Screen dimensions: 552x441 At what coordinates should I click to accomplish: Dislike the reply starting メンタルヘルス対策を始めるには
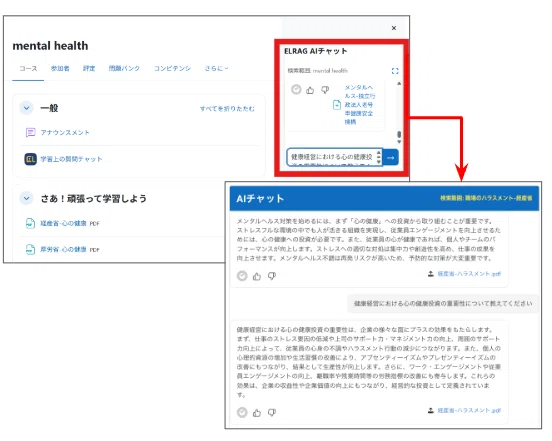pyautogui.click(x=271, y=276)
